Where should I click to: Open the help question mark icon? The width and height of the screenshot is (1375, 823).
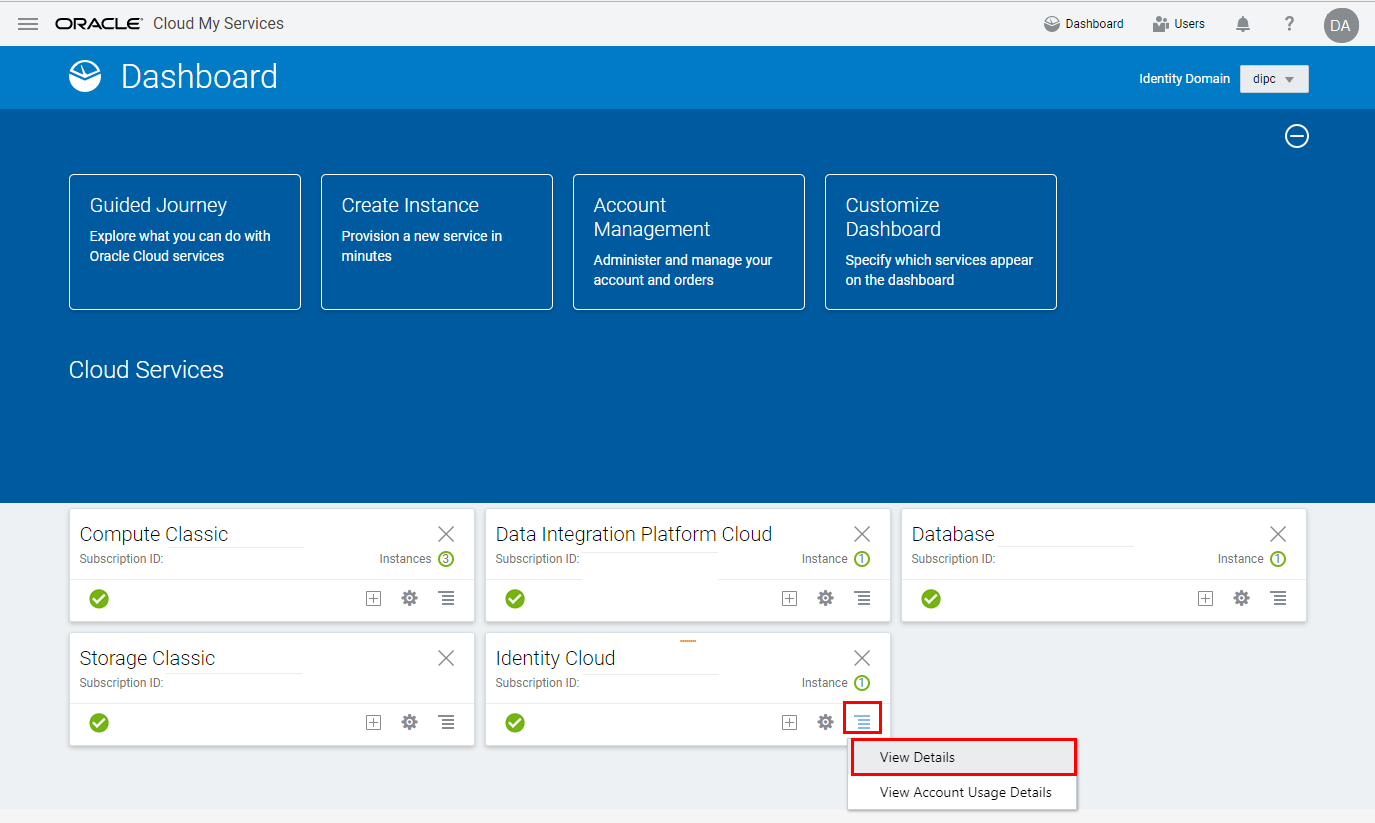1290,24
